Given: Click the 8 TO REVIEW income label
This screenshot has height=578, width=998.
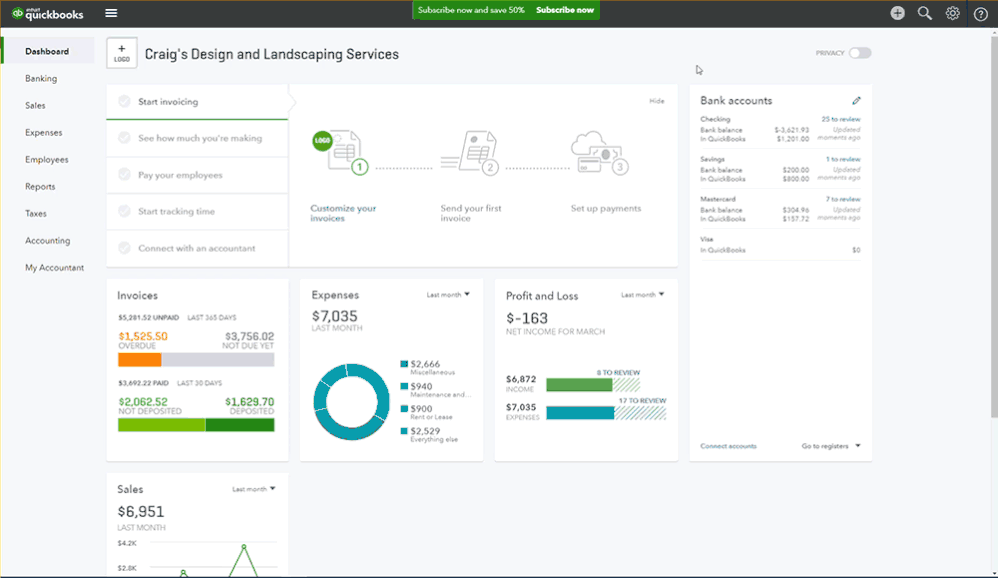Looking at the screenshot, I should (x=618, y=372).
